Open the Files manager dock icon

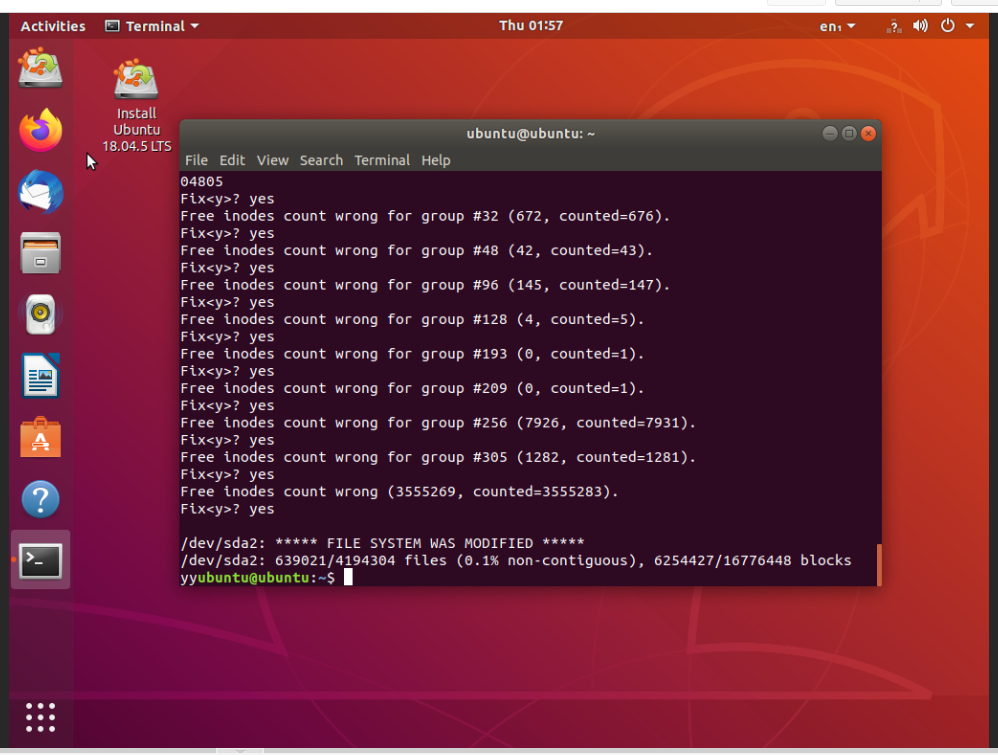coord(41,253)
